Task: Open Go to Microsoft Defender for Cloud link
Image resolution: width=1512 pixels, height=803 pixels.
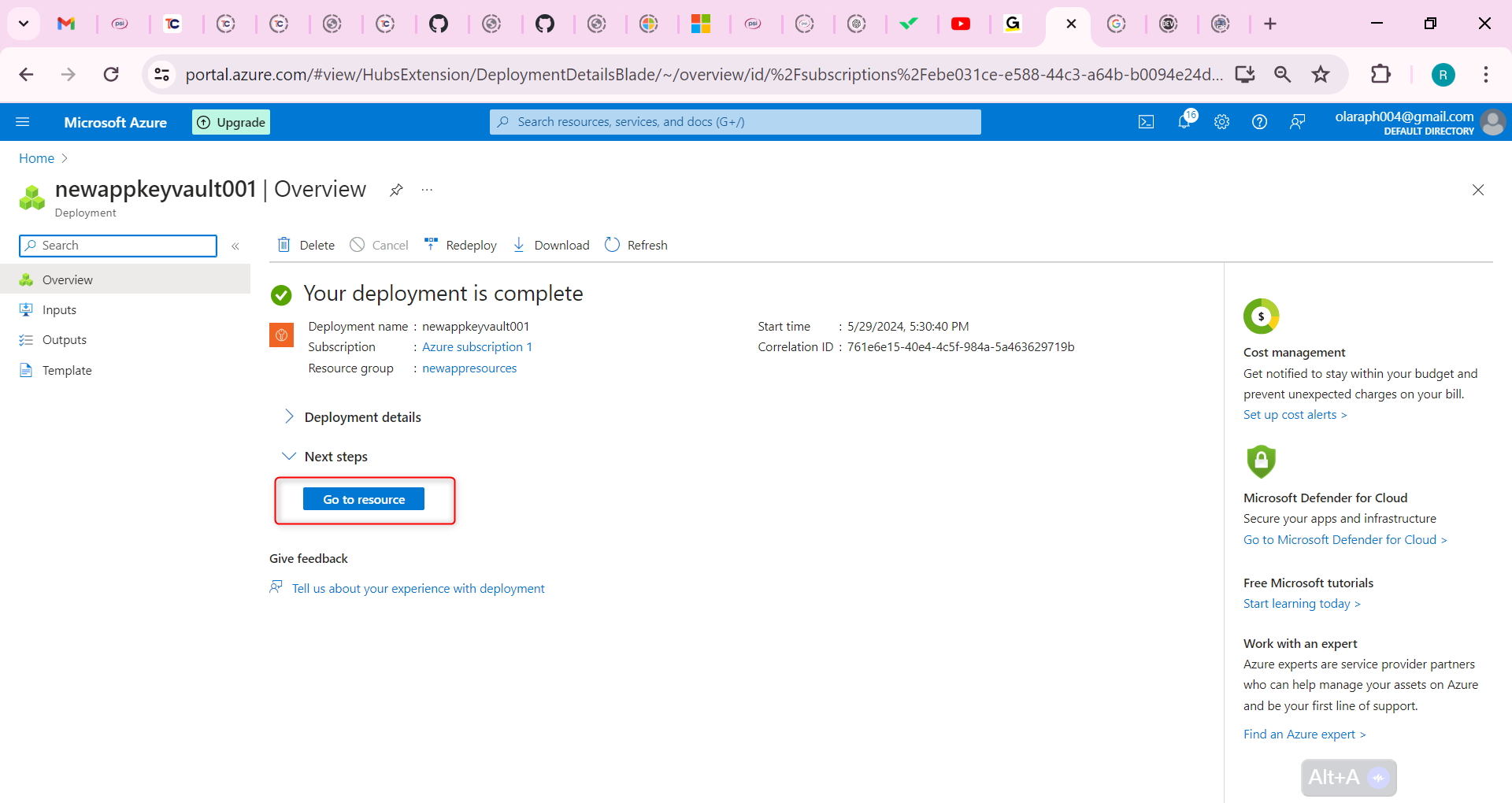Action: pos(1345,539)
